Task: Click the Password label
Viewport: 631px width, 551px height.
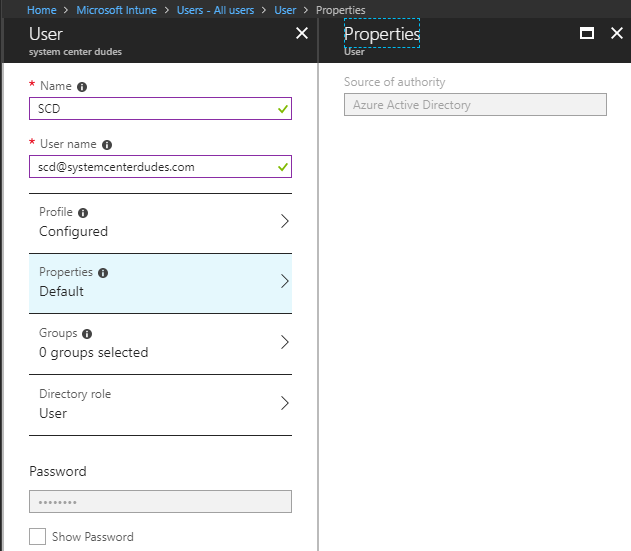Action: coord(58,471)
